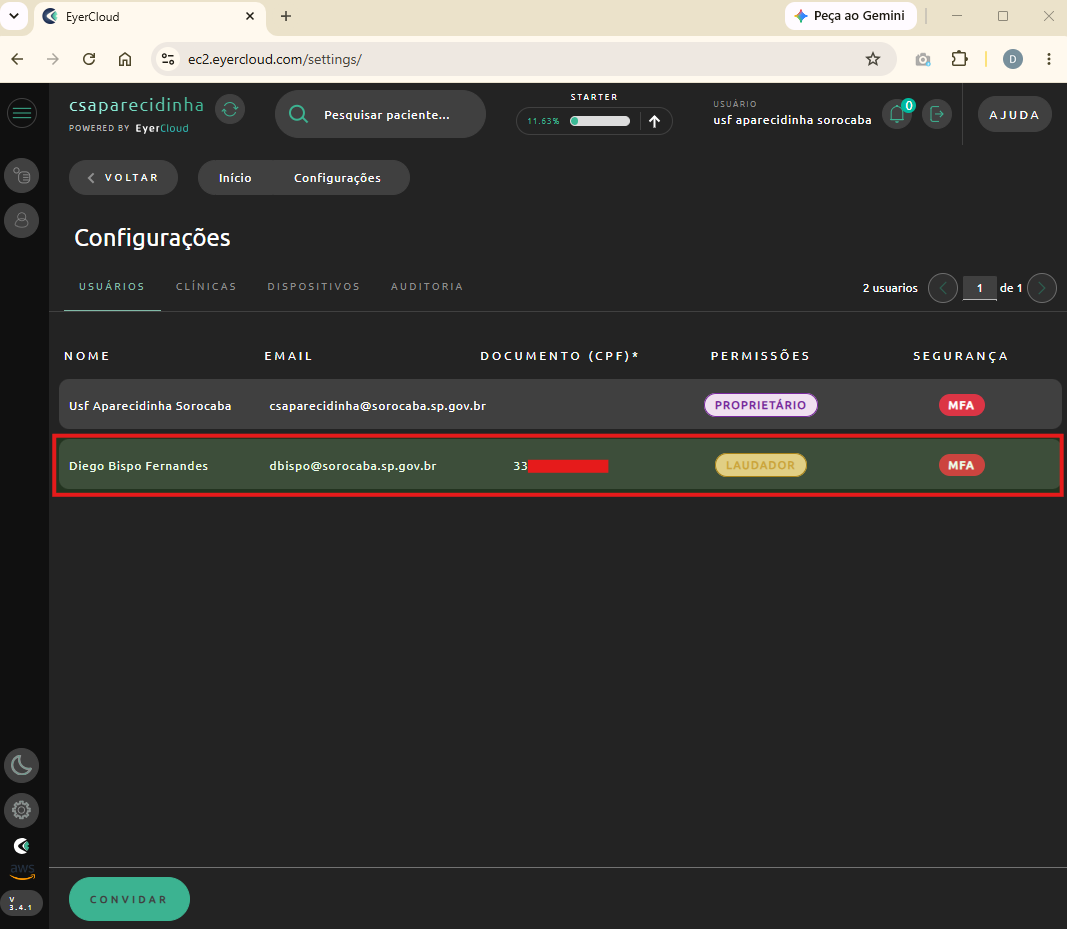Viewport: 1067px width, 929px height.
Task: Open the Ajuda help button
Action: (x=1015, y=114)
